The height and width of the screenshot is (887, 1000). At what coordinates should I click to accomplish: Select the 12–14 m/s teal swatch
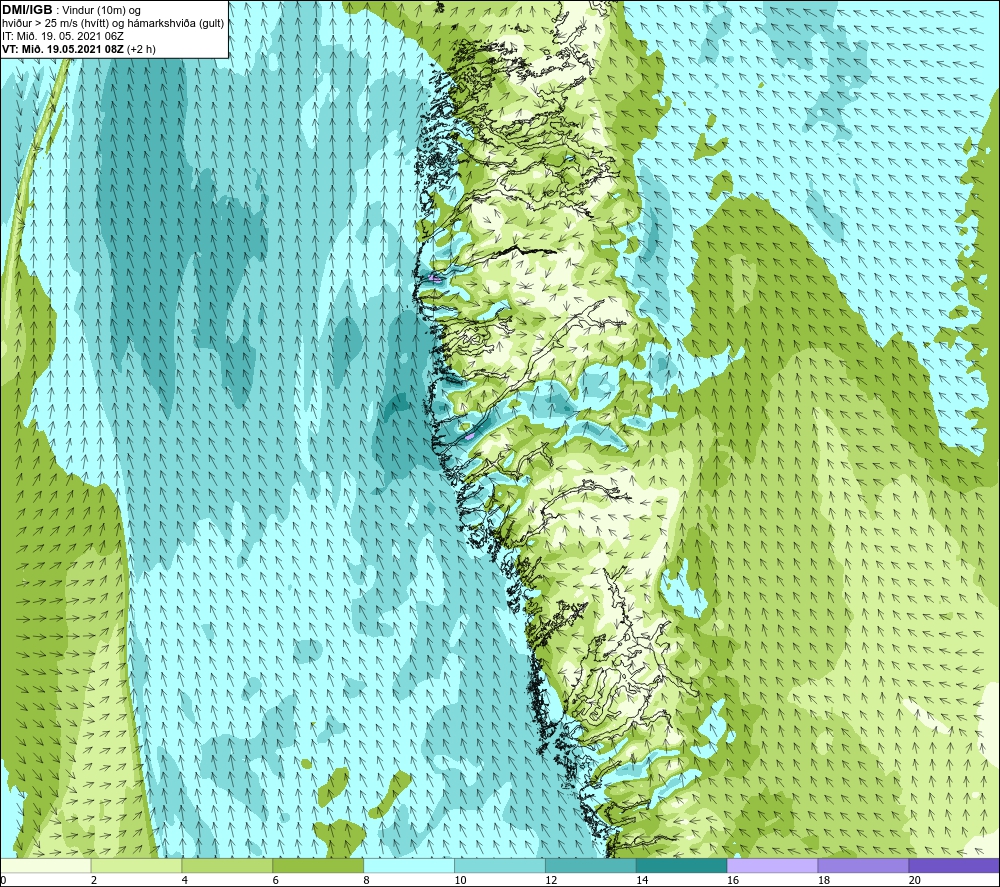click(x=591, y=865)
